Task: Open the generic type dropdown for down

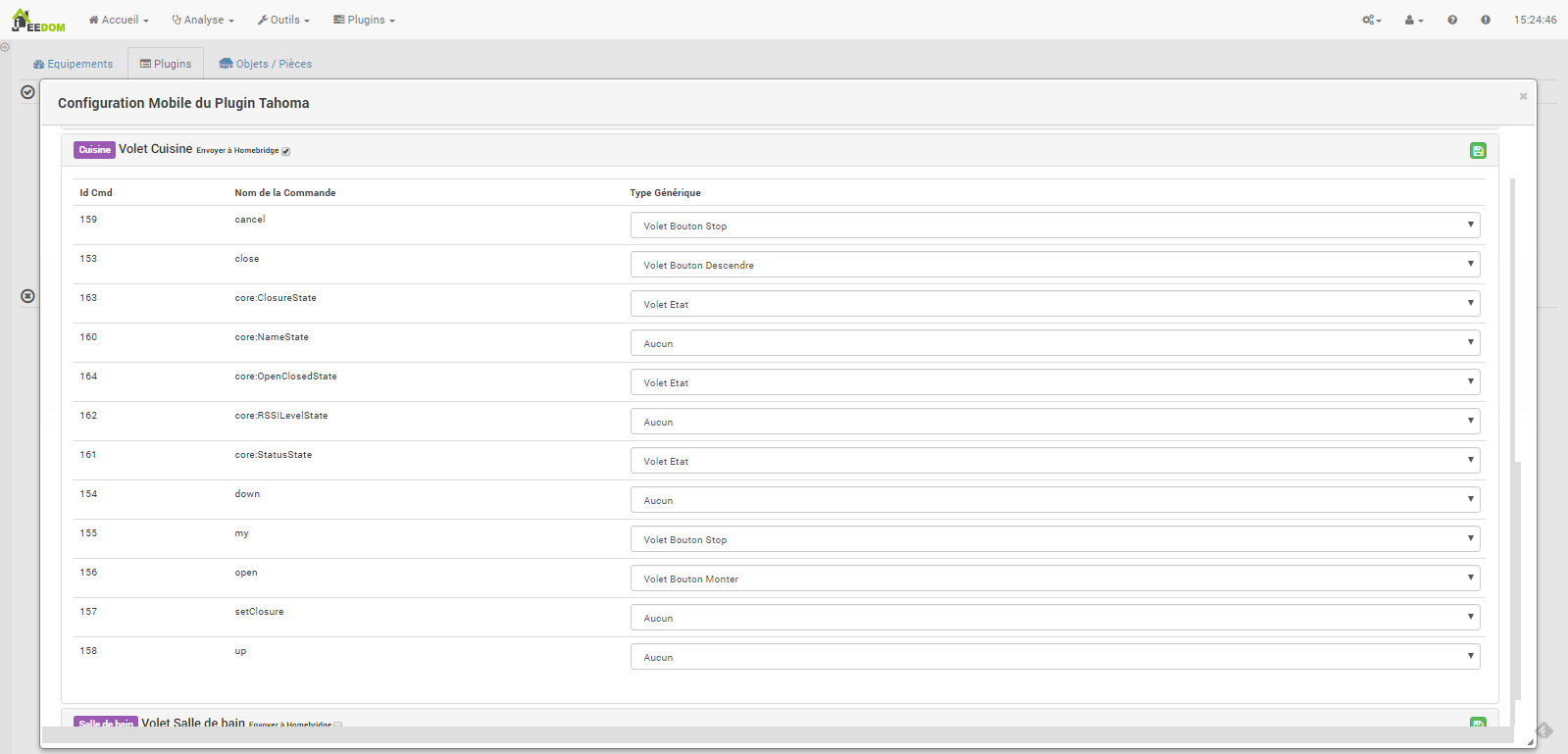Action: [1055, 500]
